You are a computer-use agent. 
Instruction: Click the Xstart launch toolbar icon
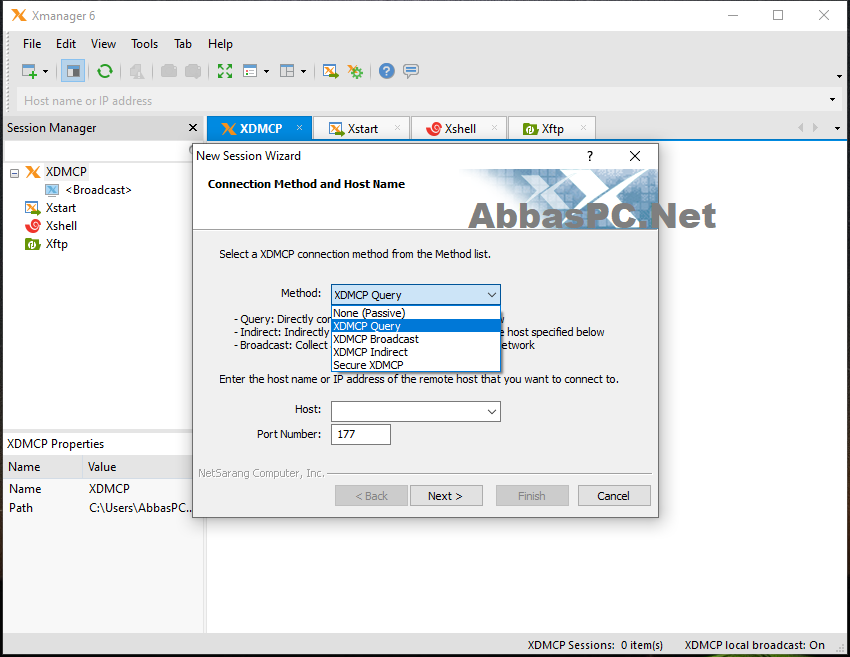click(x=331, y=71)
